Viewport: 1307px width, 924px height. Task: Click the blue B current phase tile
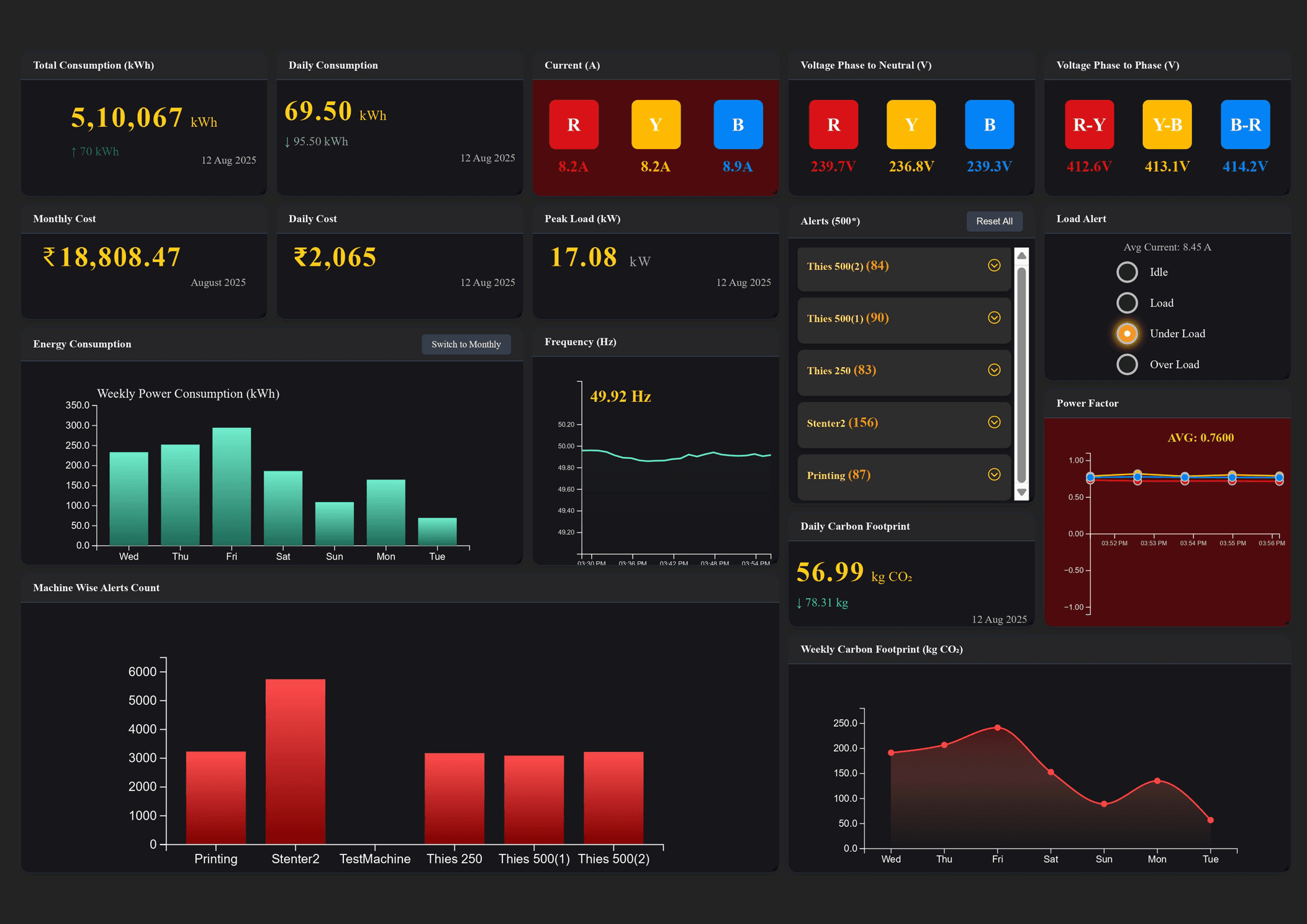click(x=738, y=124)
